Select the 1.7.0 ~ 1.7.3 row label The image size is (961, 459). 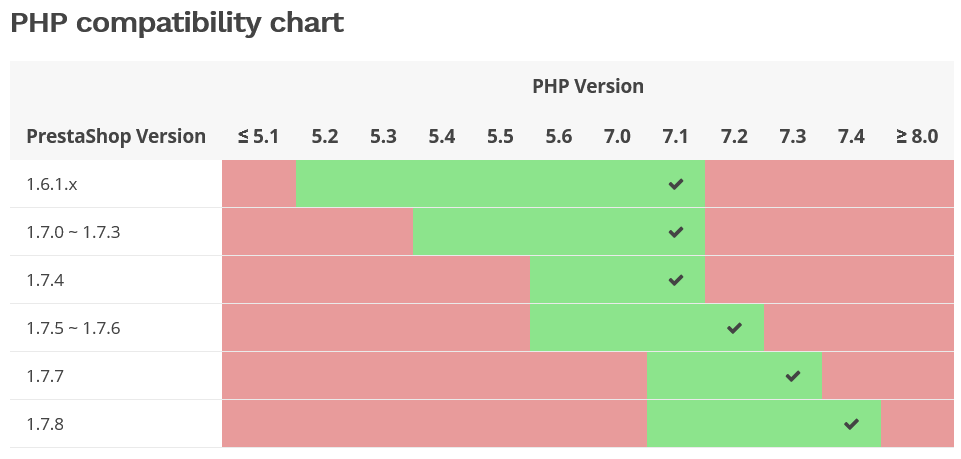coord(73,232)
